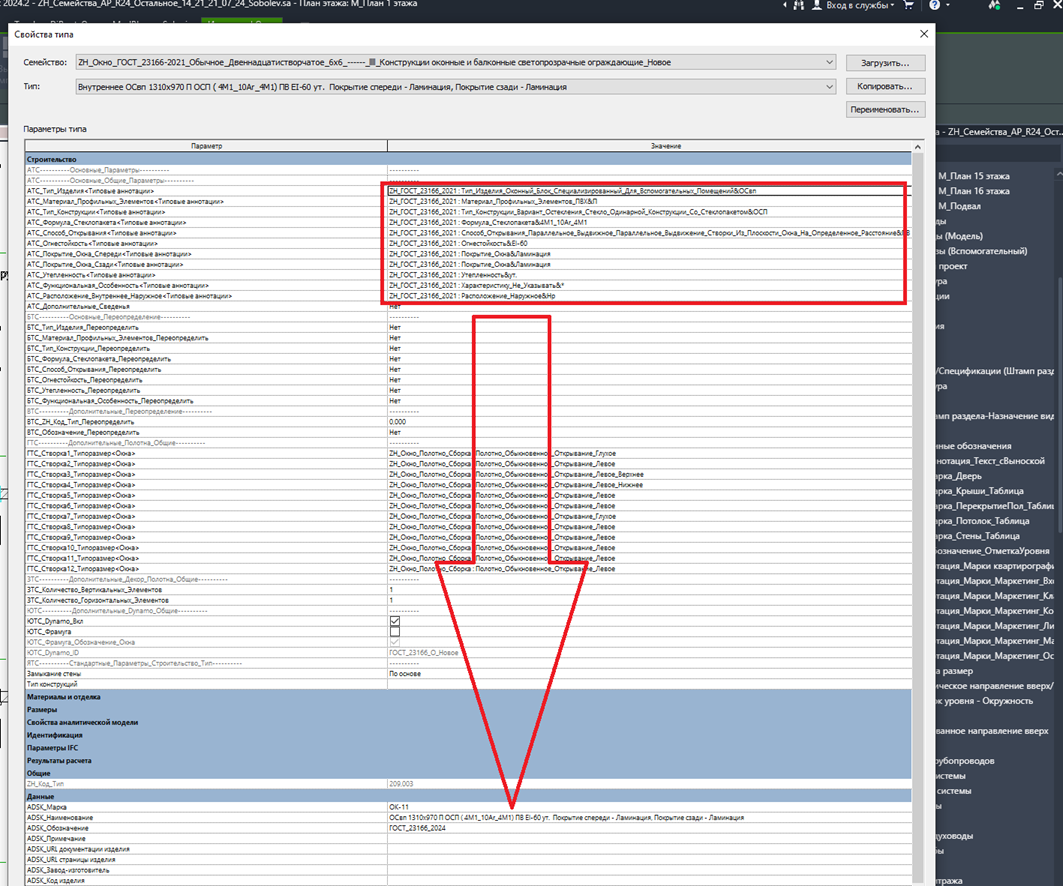The width and height of the screenshot is (1063, 886).
Task: Click ЗТС_Количество_Горизонтальных_Элементов value cell
Action: pos(649,600)
